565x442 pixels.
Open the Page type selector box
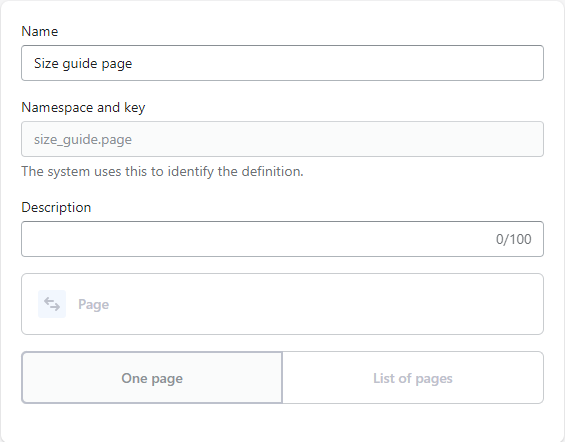282,304
